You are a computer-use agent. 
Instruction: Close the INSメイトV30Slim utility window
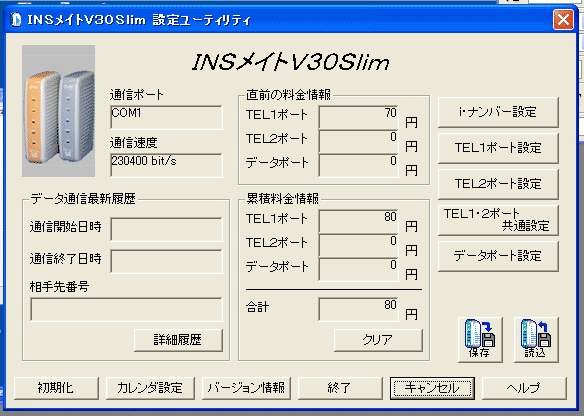pos(563,19)
